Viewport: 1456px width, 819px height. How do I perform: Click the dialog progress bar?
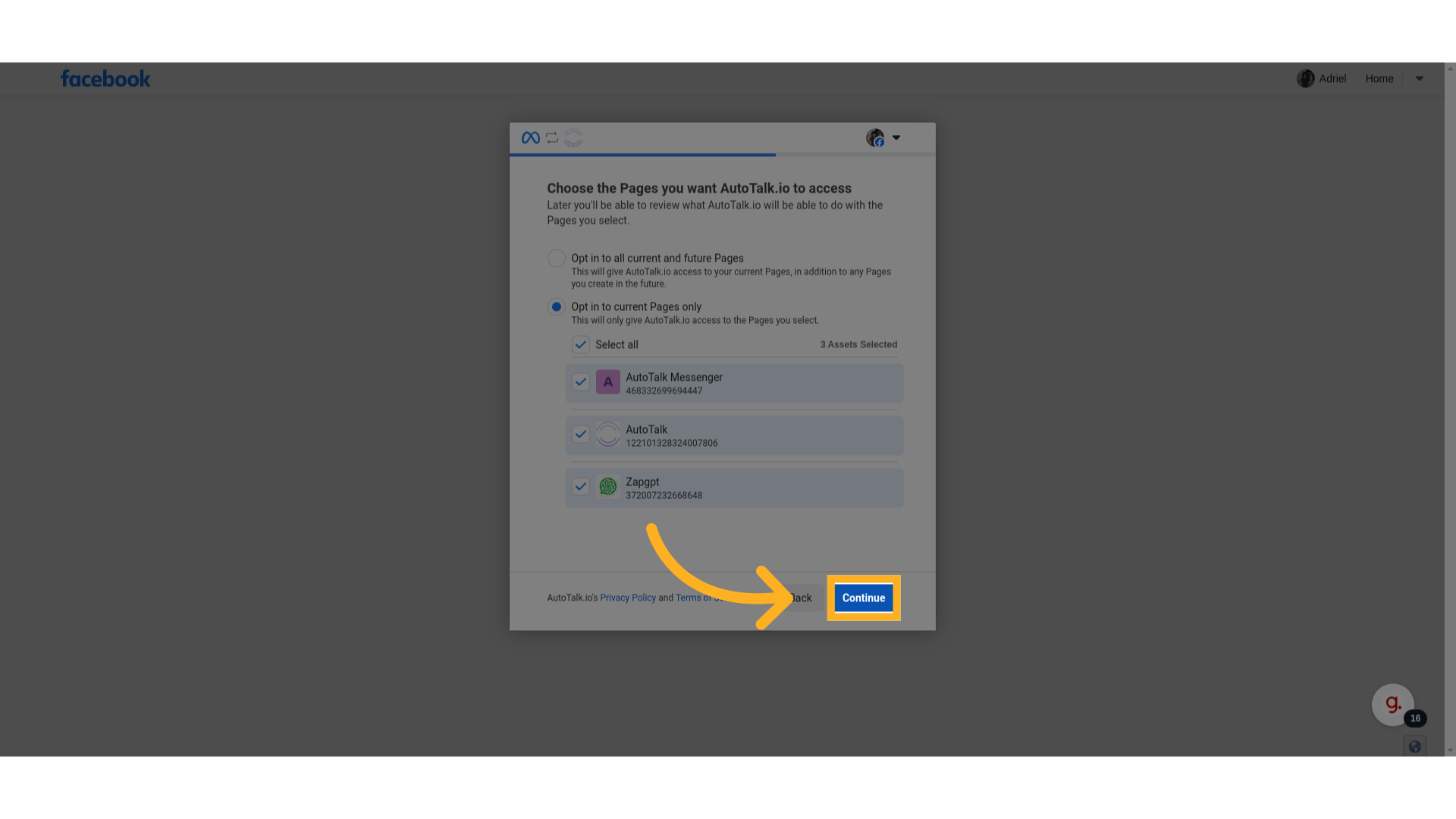tap(723, 155)
